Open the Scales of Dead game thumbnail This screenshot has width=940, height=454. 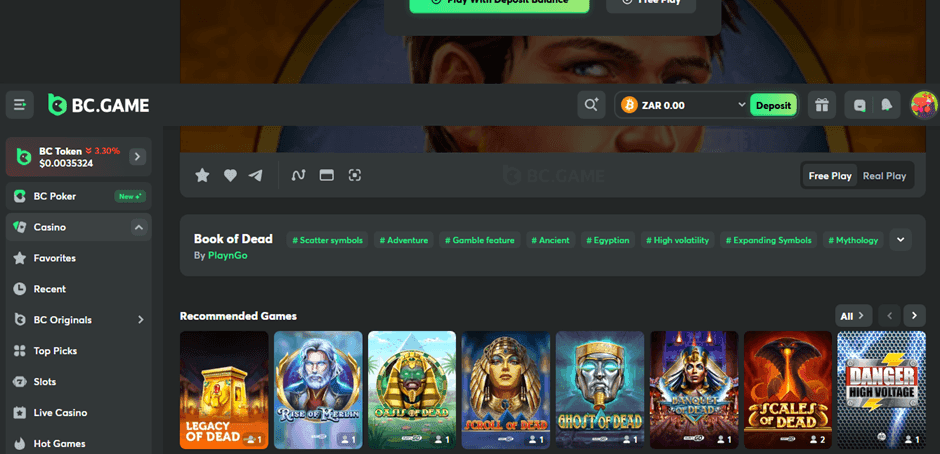[787, 389]
